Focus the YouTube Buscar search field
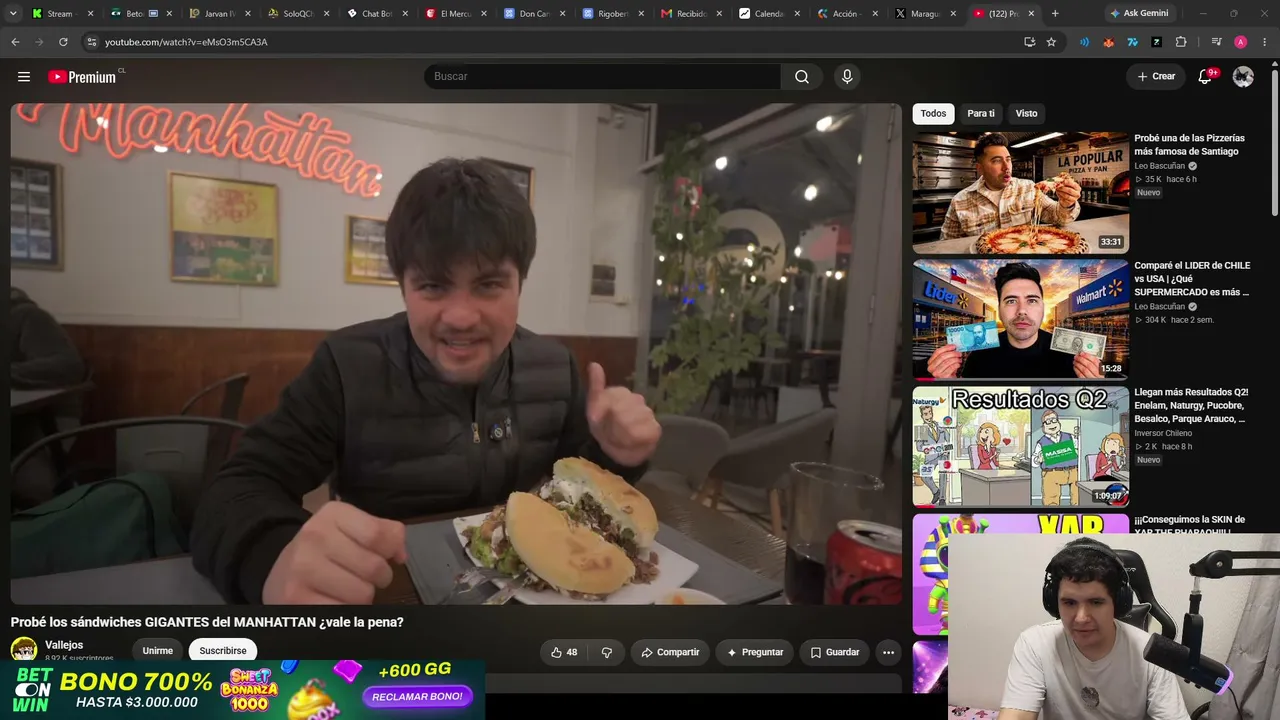The width and height of the screenshot is (1280, 720). click(x=602, y=77)
